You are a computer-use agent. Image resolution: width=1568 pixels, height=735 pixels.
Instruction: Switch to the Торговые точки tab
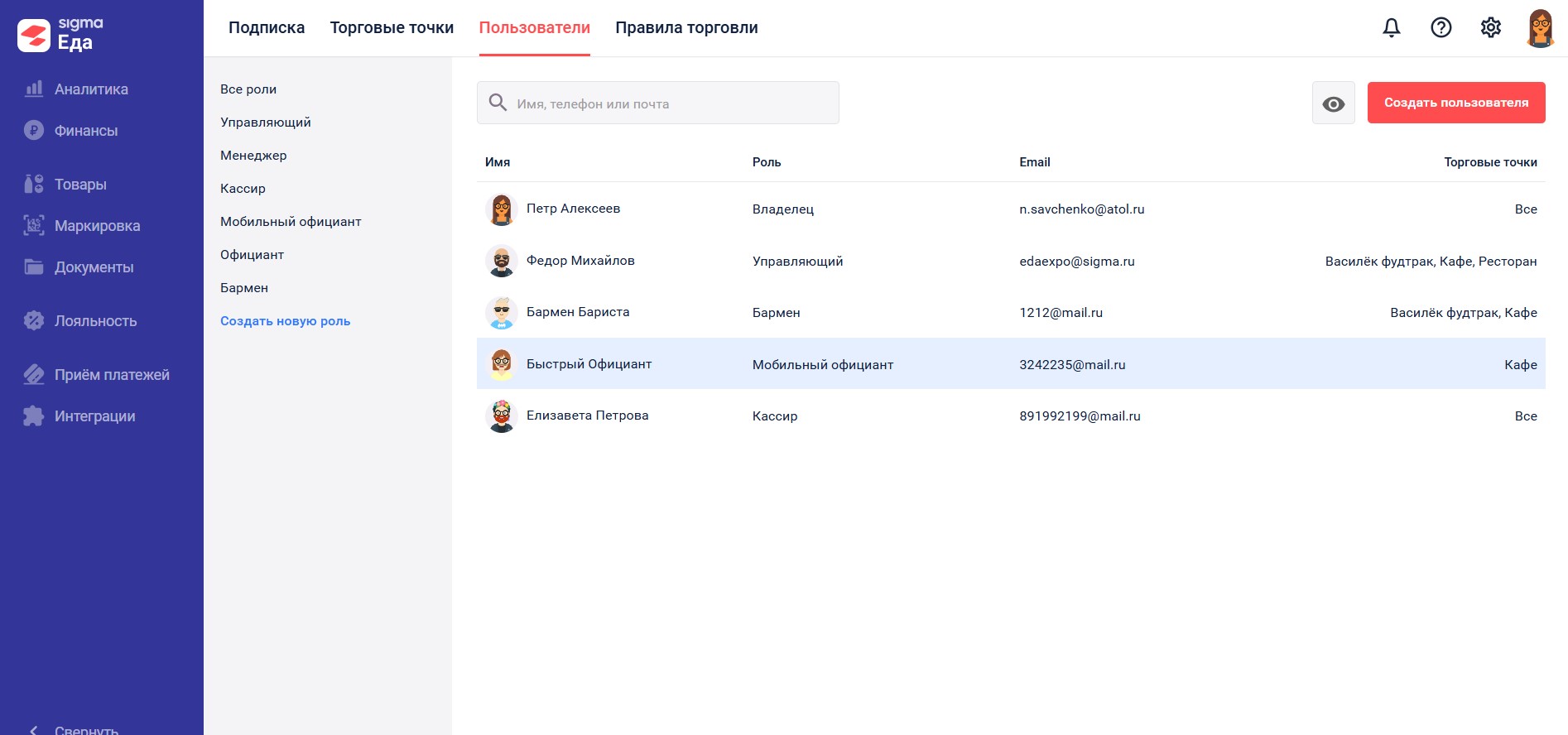(392, 28)
